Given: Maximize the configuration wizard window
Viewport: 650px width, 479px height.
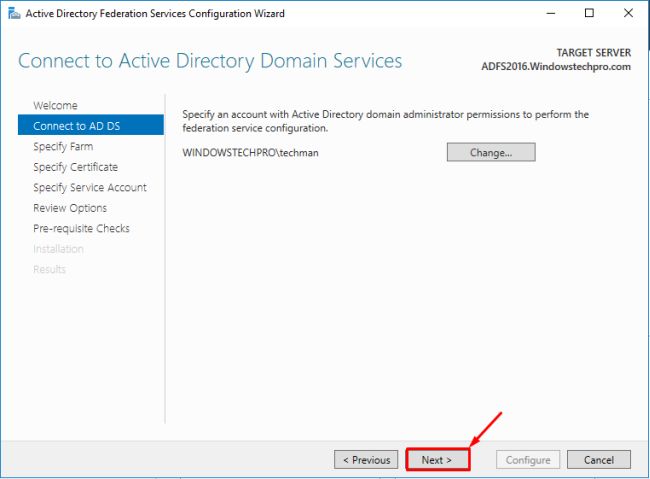Looking at the screenshot, I should (589, 13).
